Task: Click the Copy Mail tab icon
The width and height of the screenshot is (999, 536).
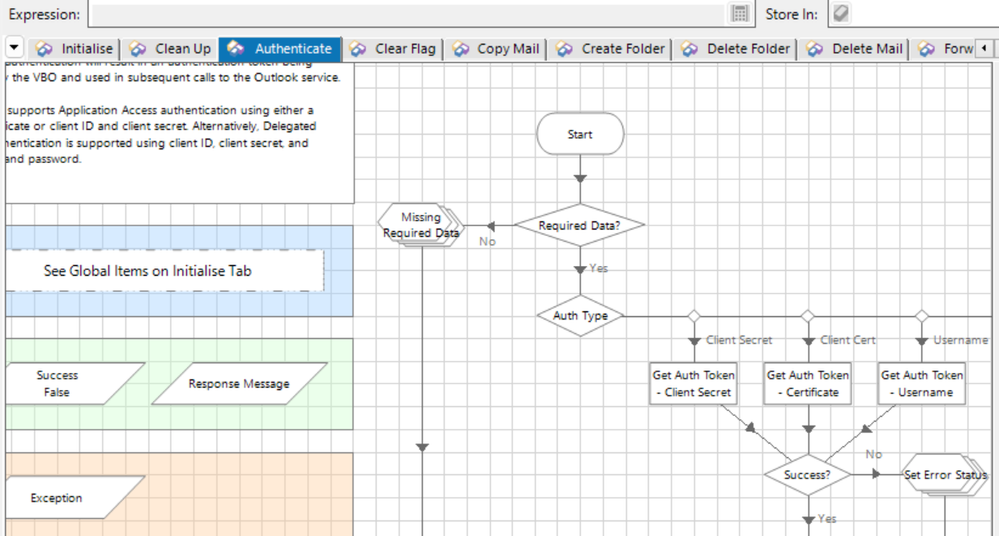Action: coord(460,49)
